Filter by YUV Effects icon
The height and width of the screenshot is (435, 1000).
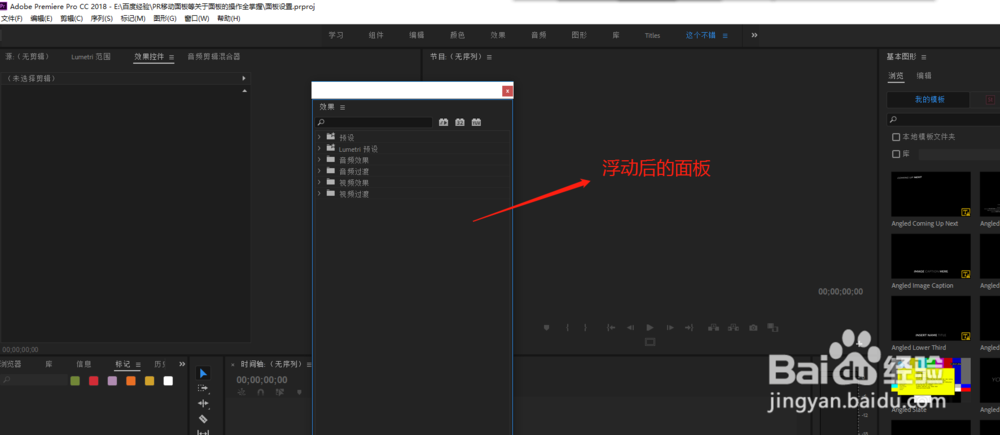coord(476,122)
